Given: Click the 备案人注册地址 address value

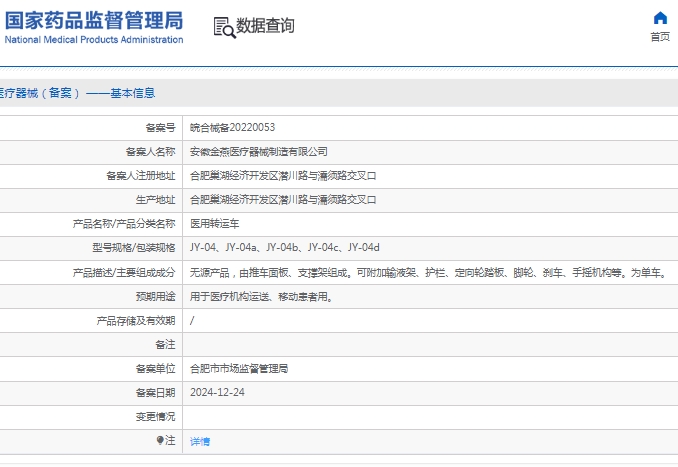Looking at the screenshot, I should (x=283, y=176).
